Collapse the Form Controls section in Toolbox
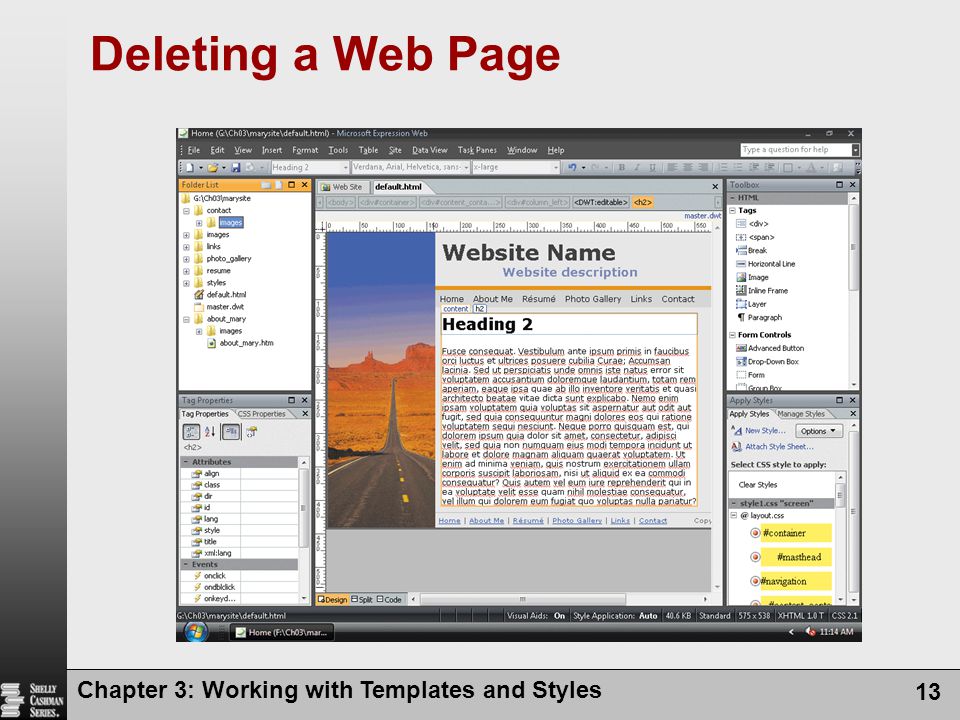Viewport: 960px width, 720px height. [x=732, y=336]
